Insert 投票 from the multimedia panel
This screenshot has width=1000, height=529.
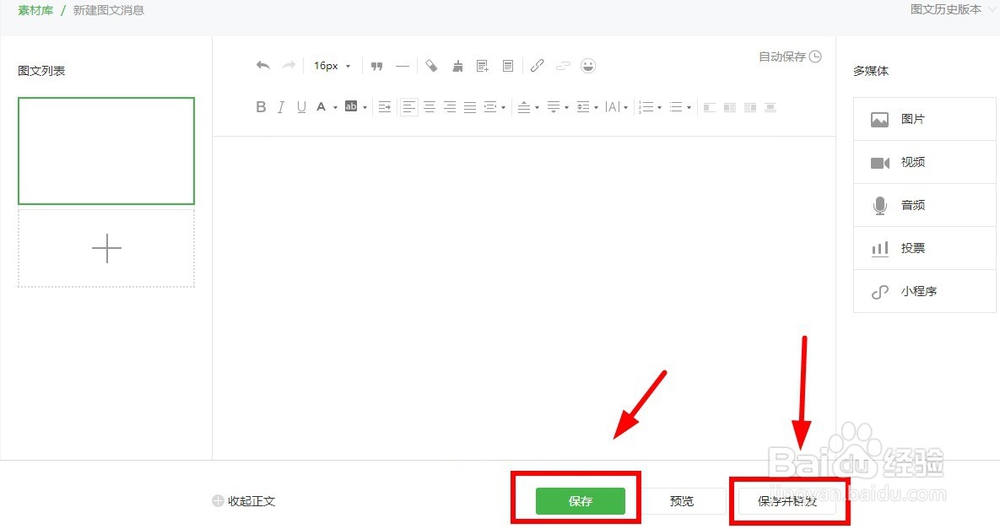coord(924,248)
